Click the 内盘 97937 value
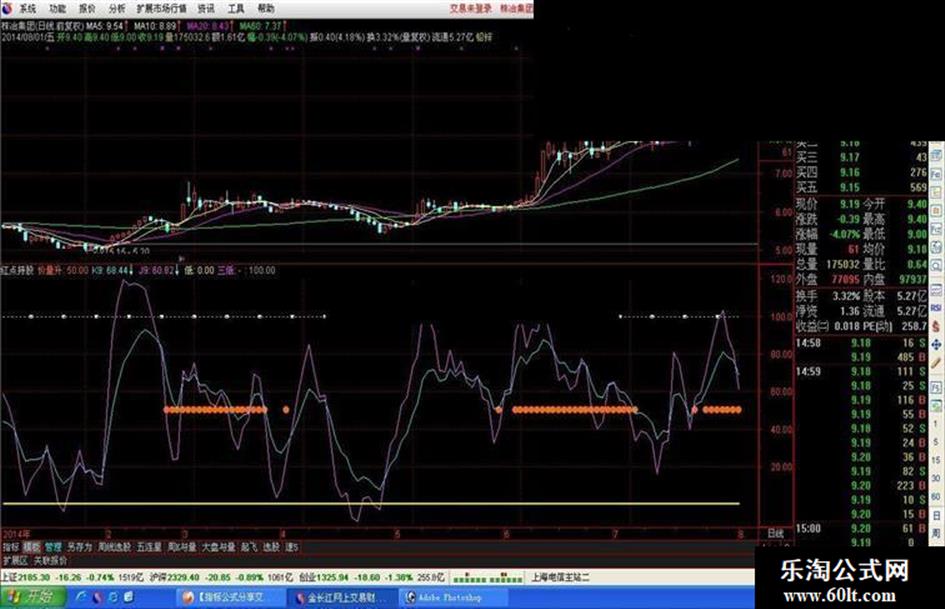The image size is (945, 609). [912, 279]
